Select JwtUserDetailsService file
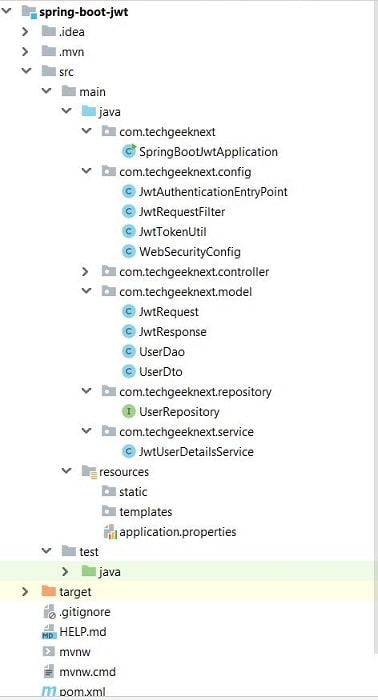 (196, 452)
